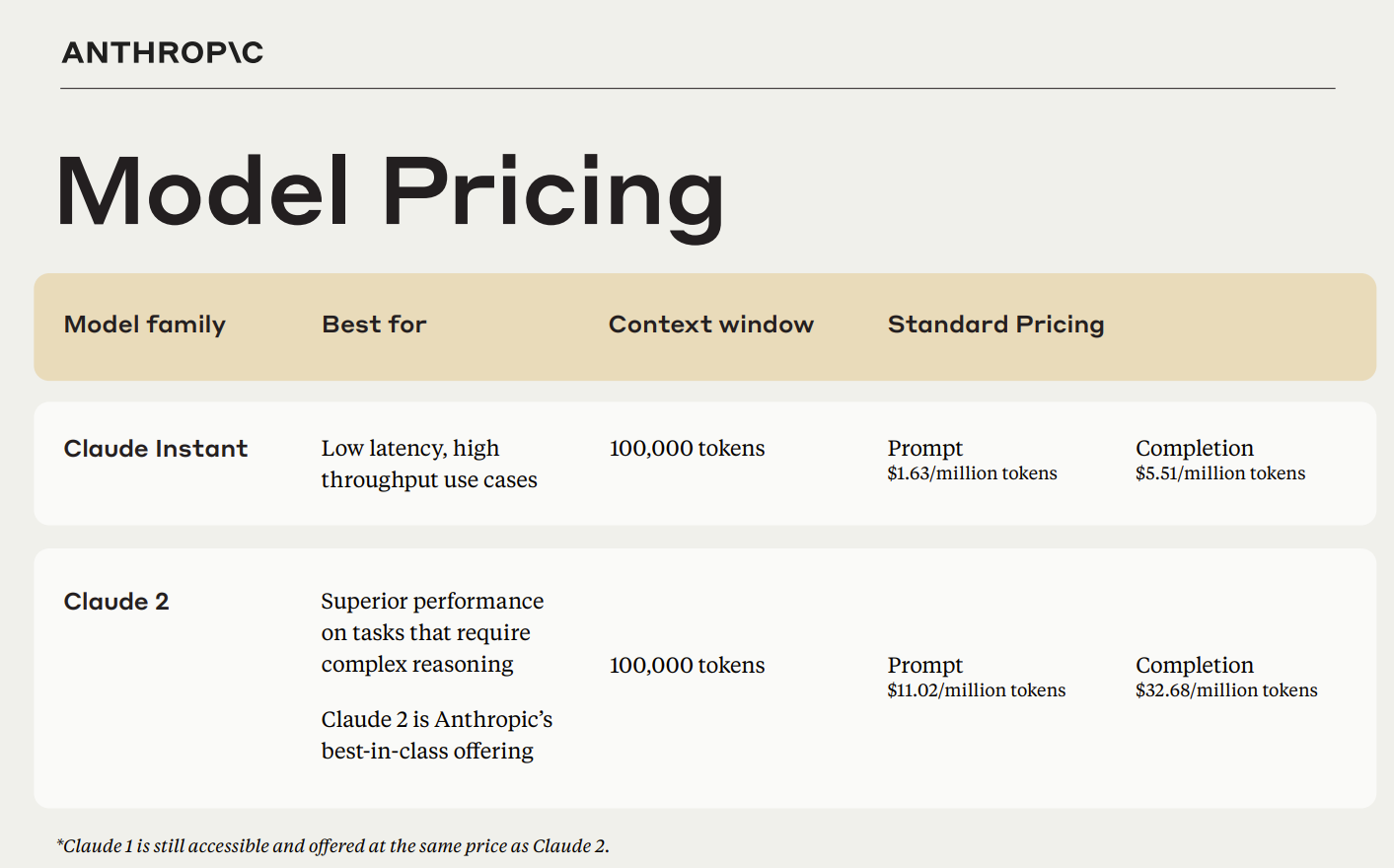This screenshot has width=1394, height=868.
Task: Click Claude 2 Completion price $32.68
Action: point(1226,690)
